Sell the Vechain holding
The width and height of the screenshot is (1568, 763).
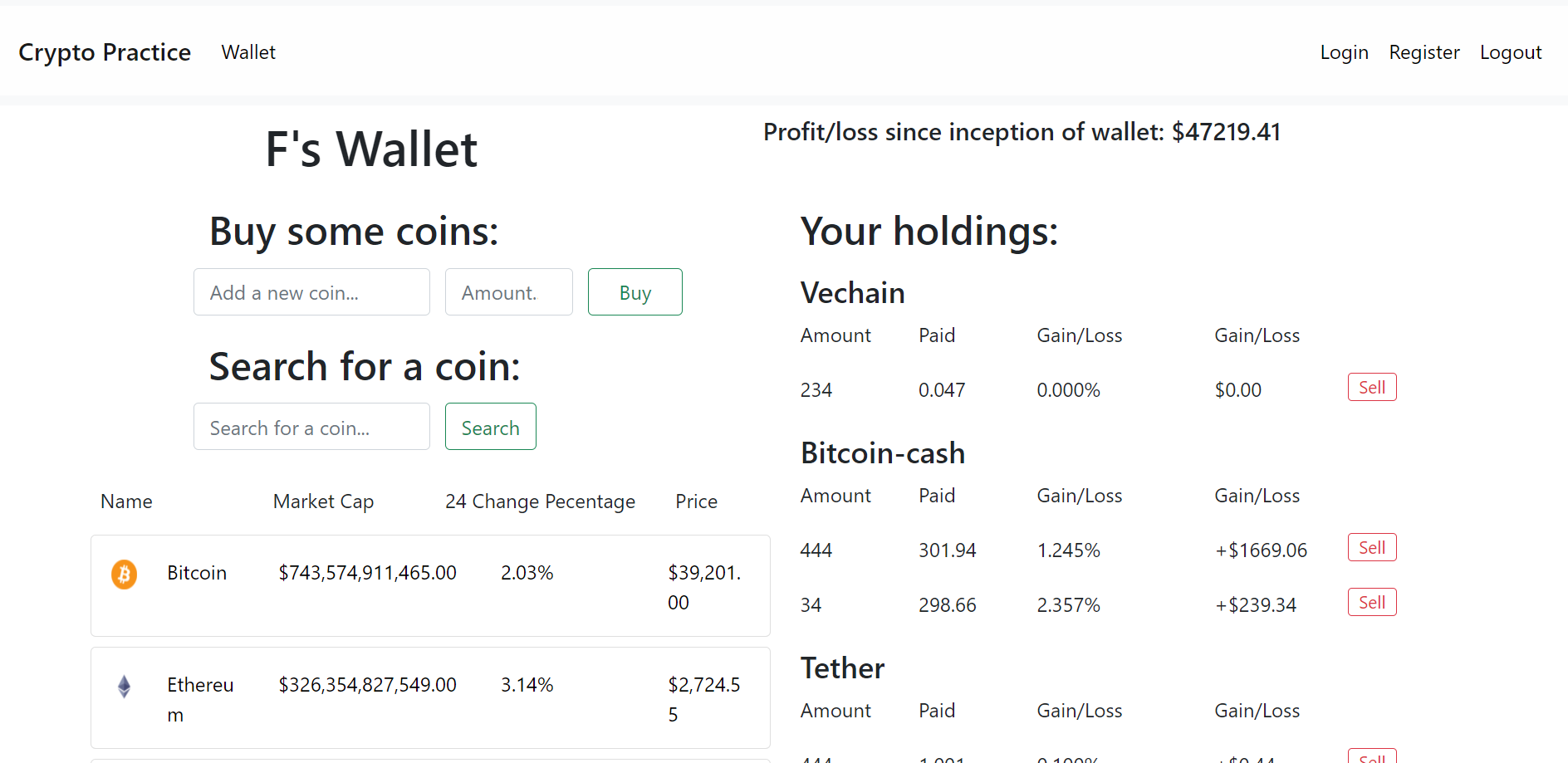point(1371,387)
